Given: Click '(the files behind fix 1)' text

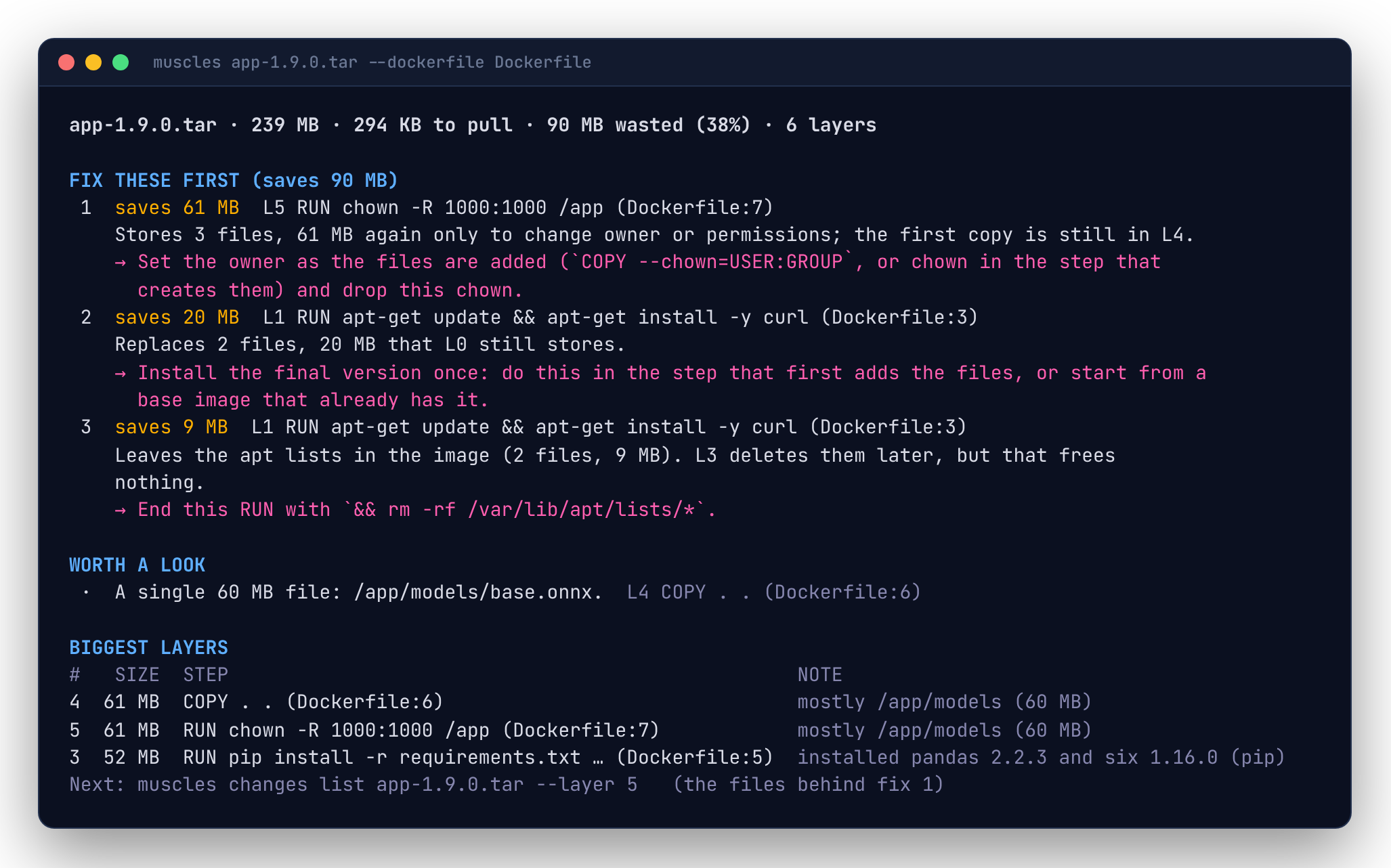Looking at the screenshot, I should pyautogui.click(x=808, y=785).
